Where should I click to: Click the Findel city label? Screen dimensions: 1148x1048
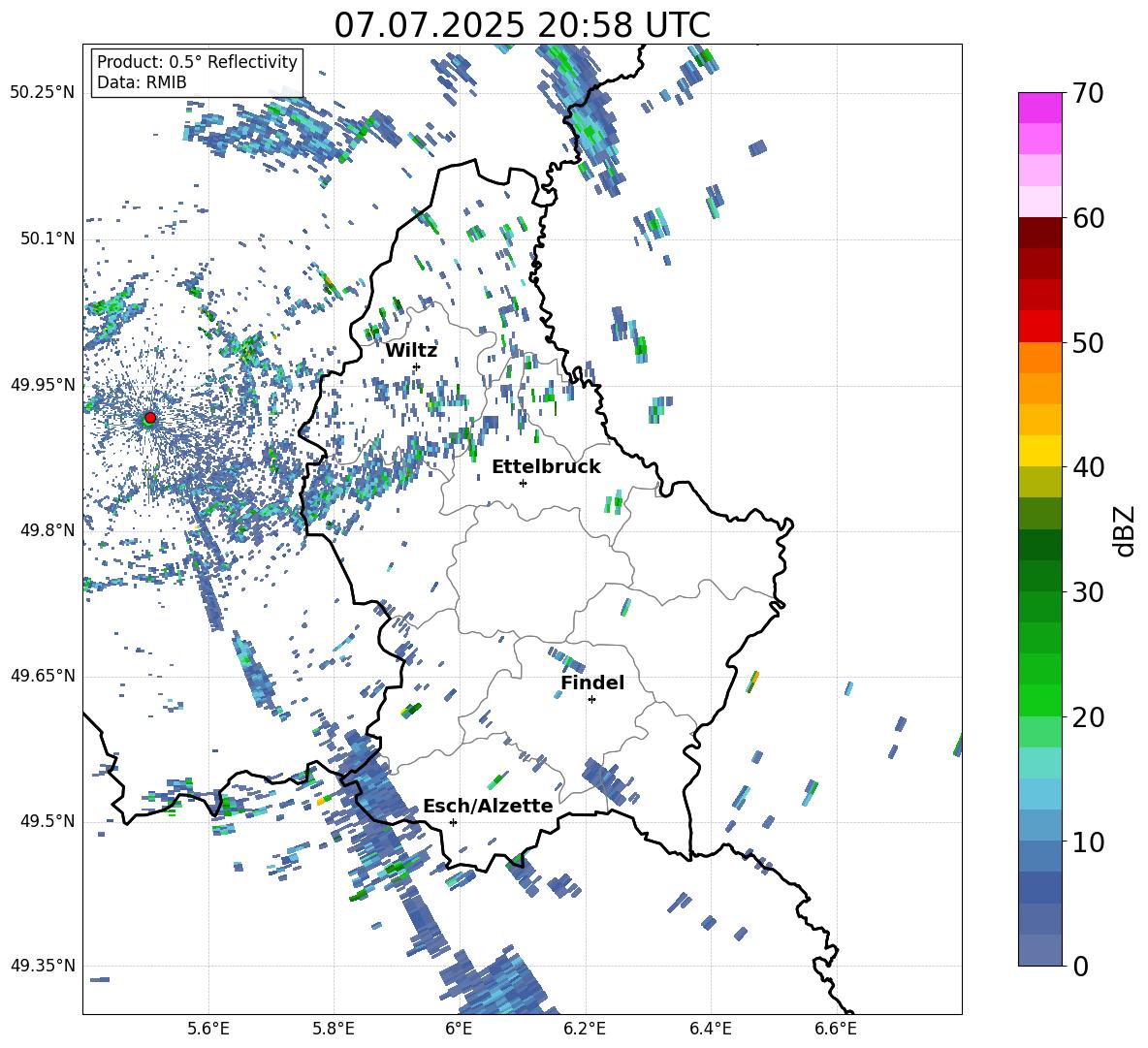pos(592,683)
